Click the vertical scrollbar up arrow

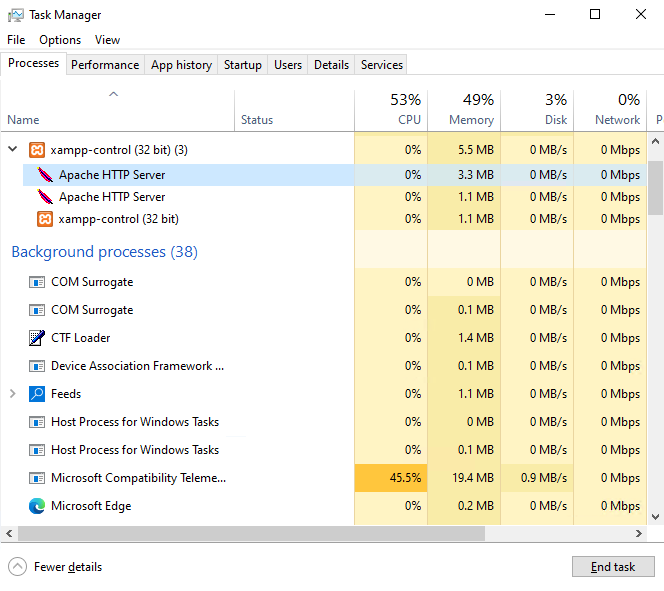pos(655,141)
